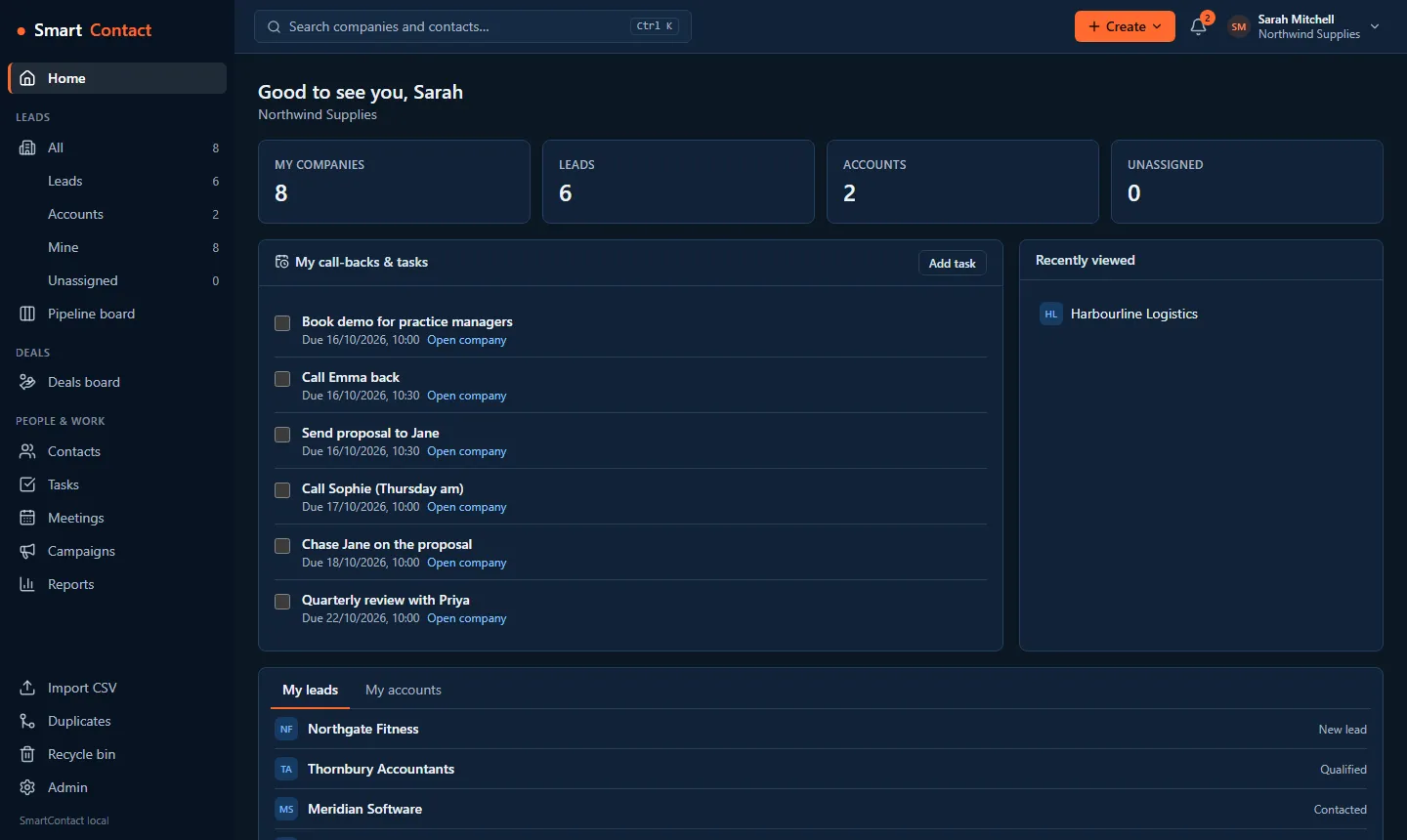Click the Meetings calendar icon
1407x840 pixels.
(x=27, y=518)
